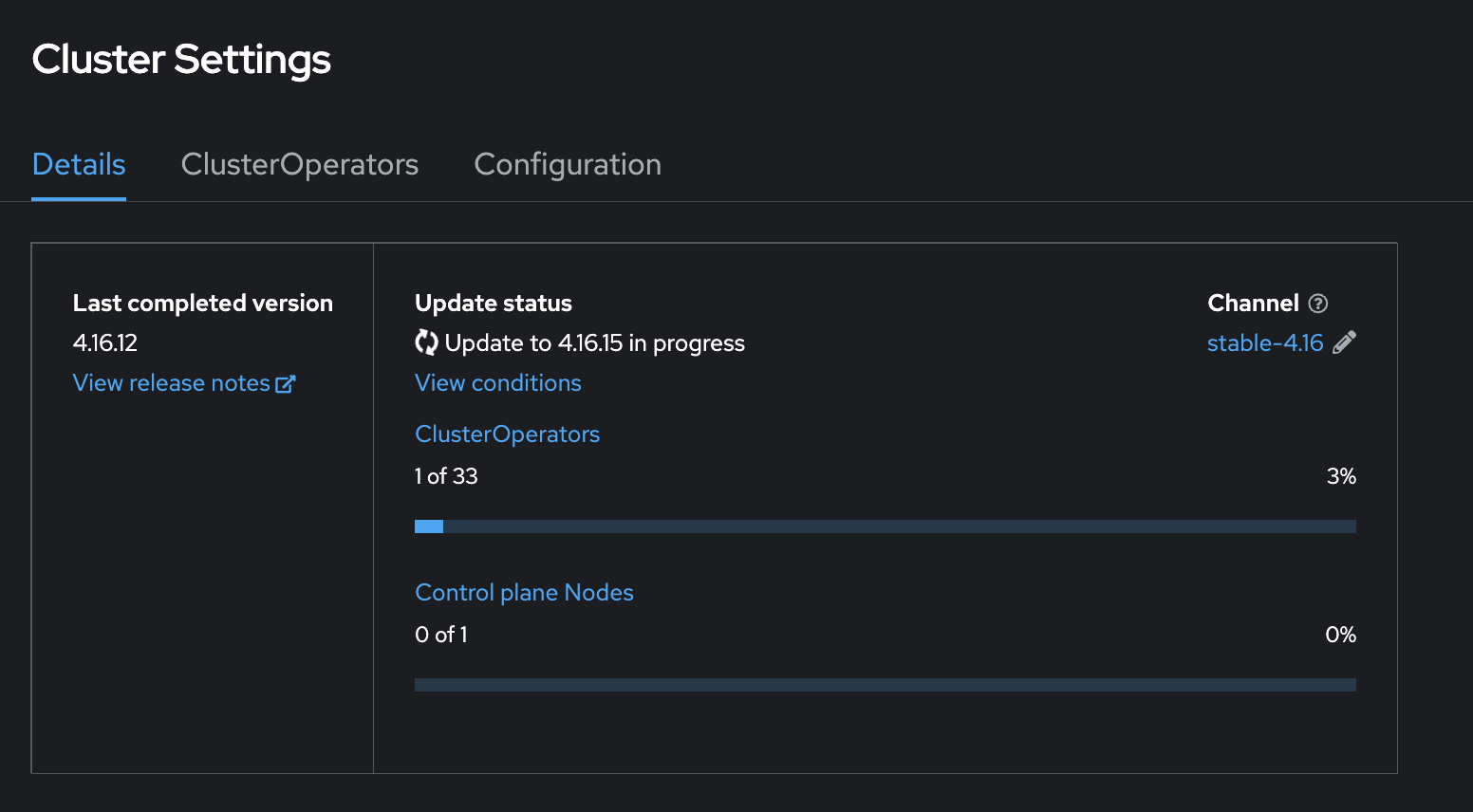1473x812 pixels.
Task: Click the View conditions link
Action: [497, 383]
